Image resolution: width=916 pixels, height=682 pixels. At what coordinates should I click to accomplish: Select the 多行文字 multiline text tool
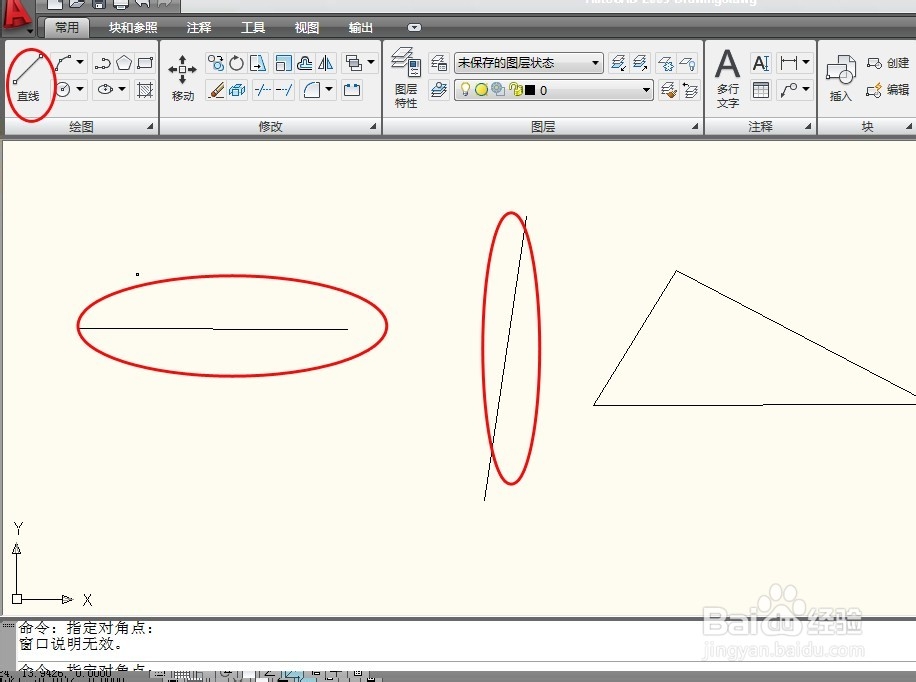point(728,78)
